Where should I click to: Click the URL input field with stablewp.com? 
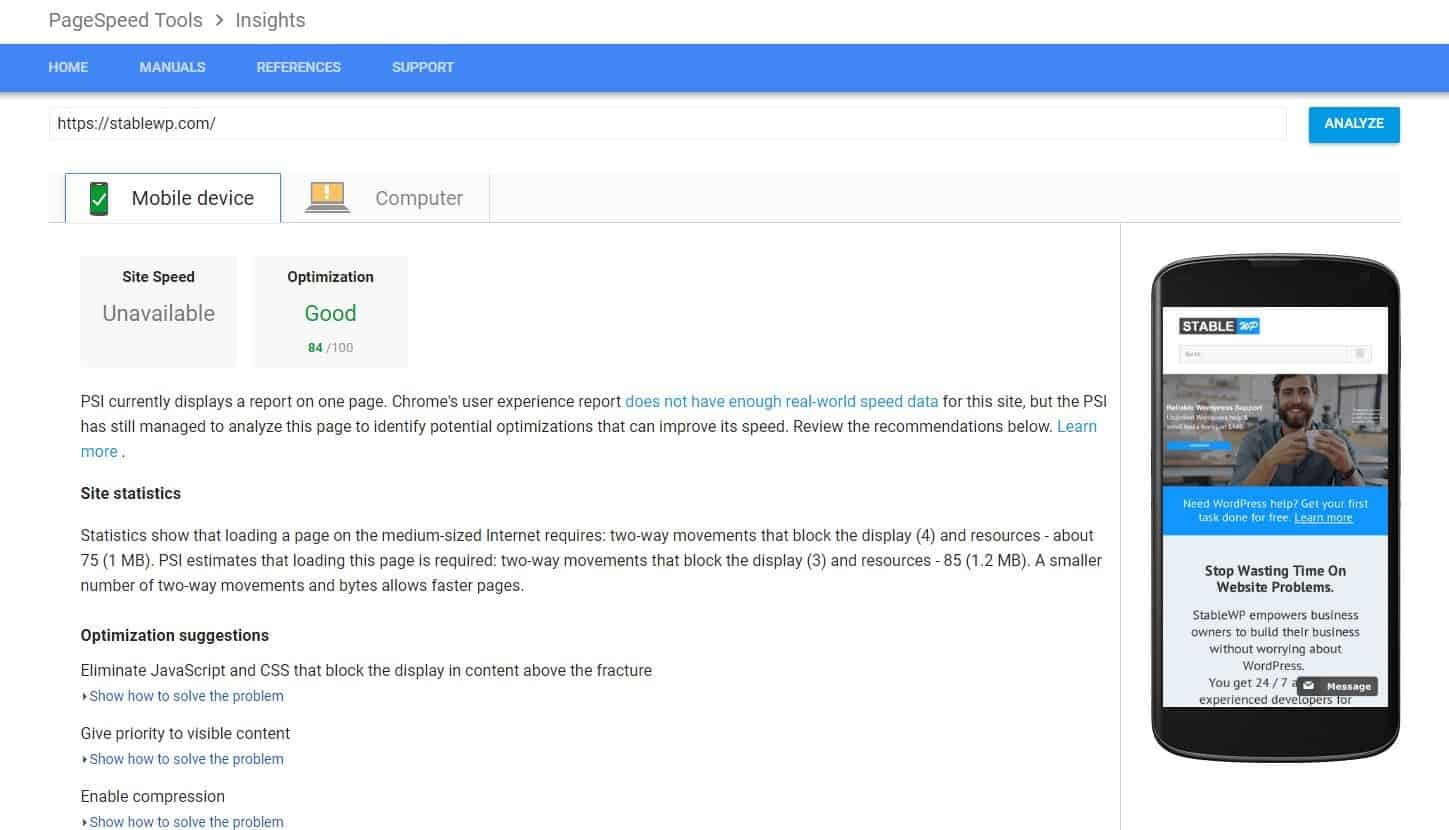pos(667,124)
